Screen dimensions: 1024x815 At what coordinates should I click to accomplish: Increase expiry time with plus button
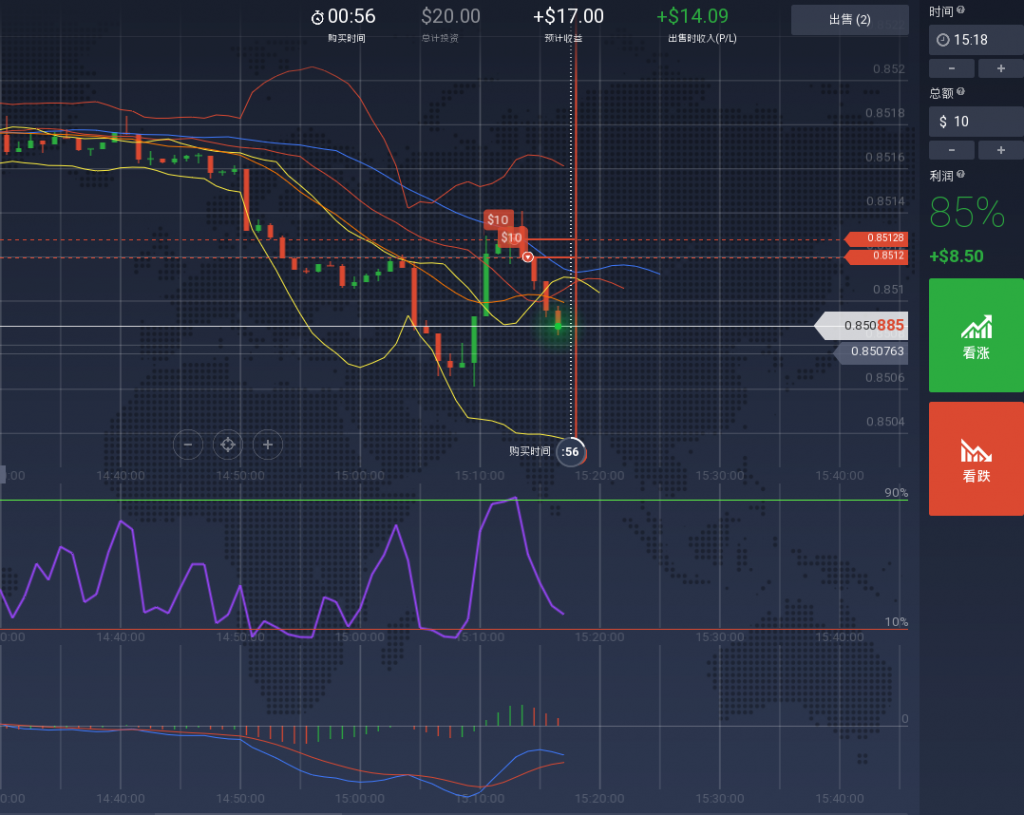(999, 68)
